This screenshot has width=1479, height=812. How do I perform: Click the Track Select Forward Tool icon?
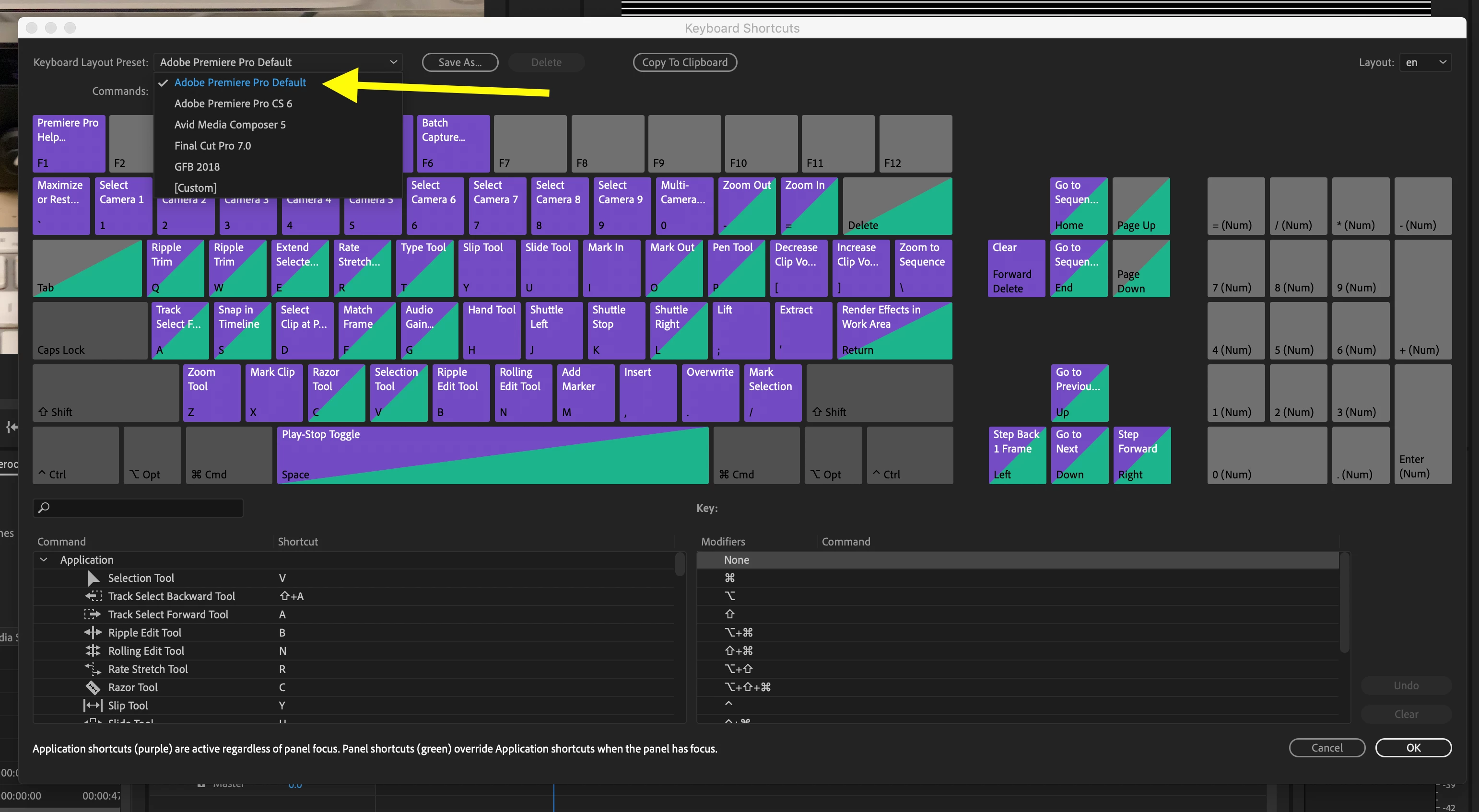[x=93, y=615]
